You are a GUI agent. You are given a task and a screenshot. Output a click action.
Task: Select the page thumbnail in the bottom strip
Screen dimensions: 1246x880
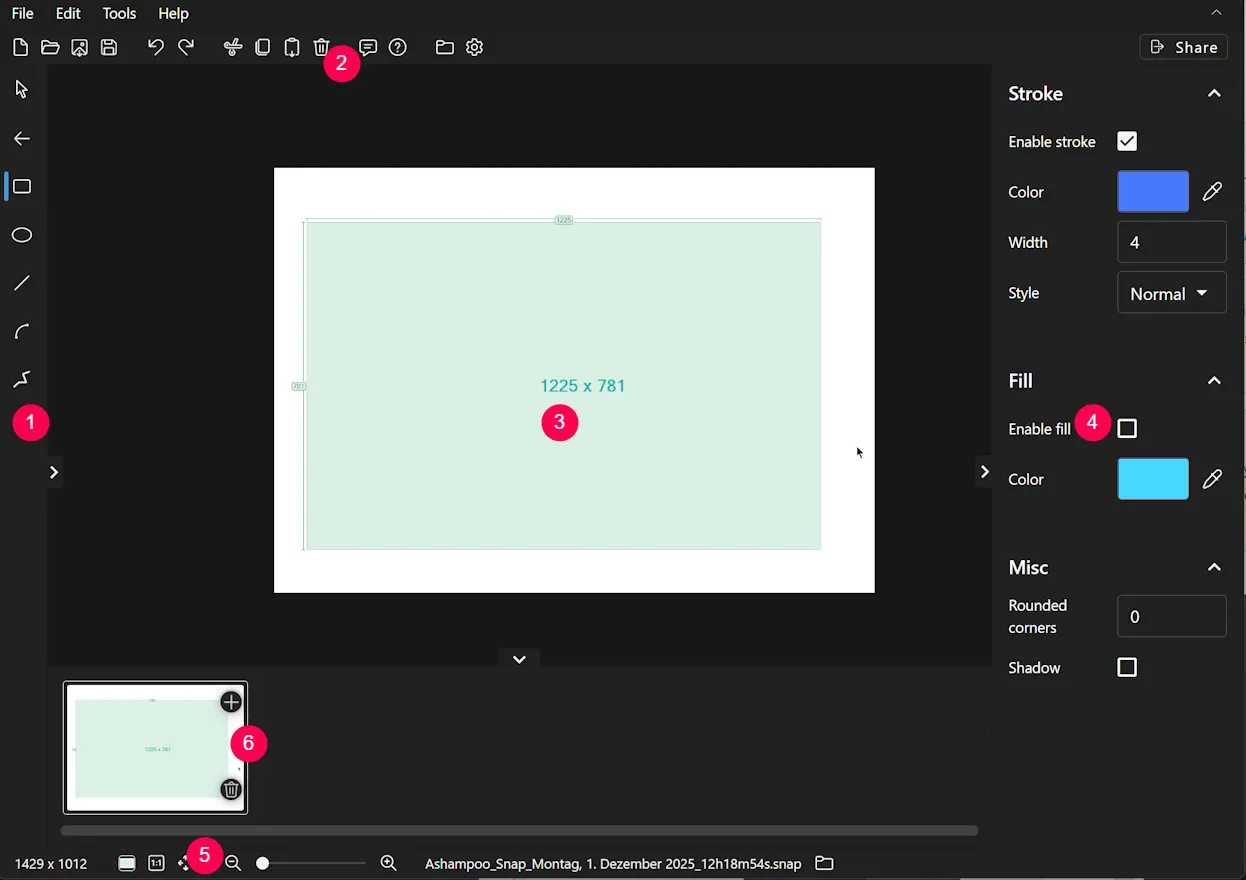point(155,747)
